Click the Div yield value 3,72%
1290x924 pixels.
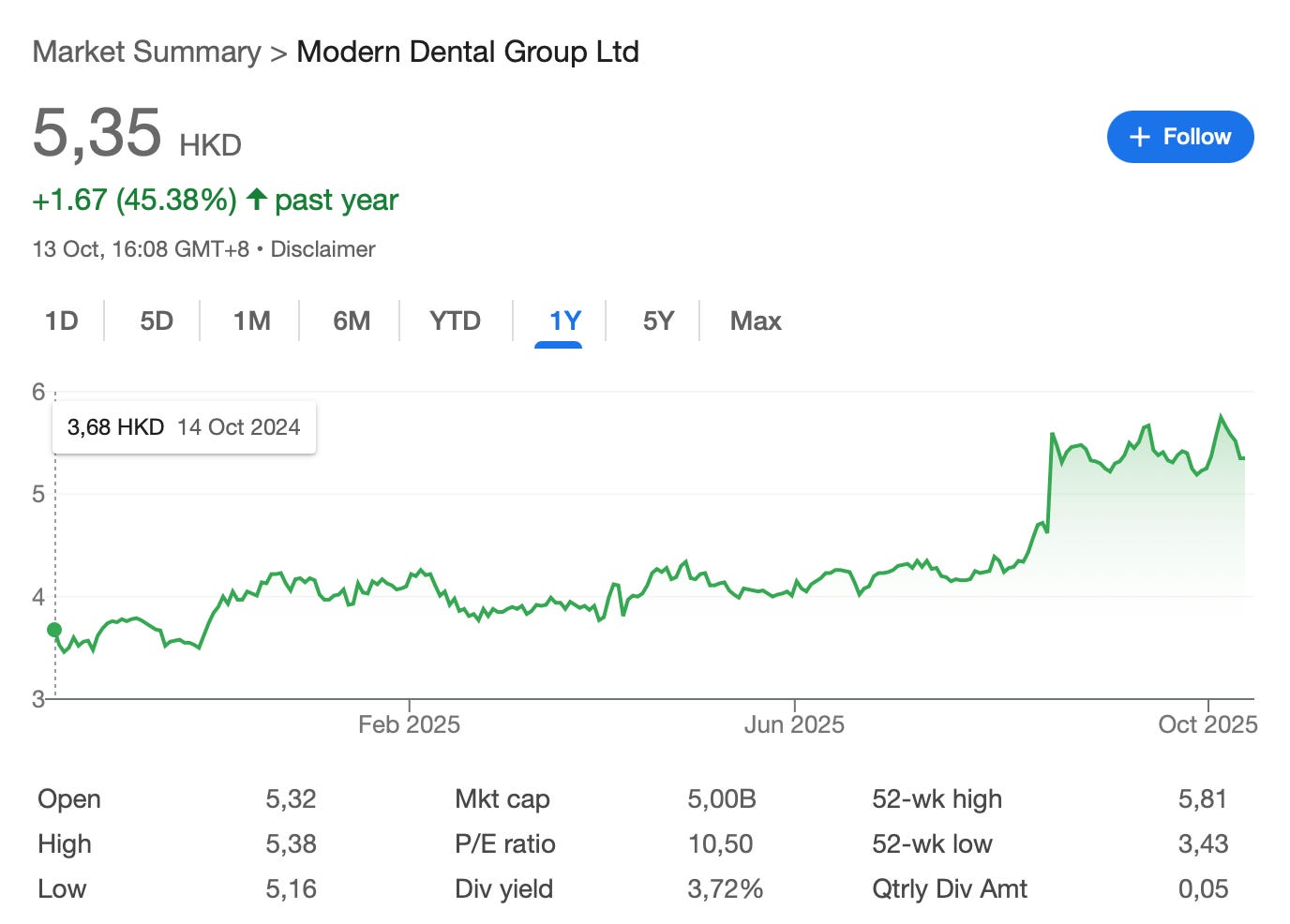pos(725,889)
